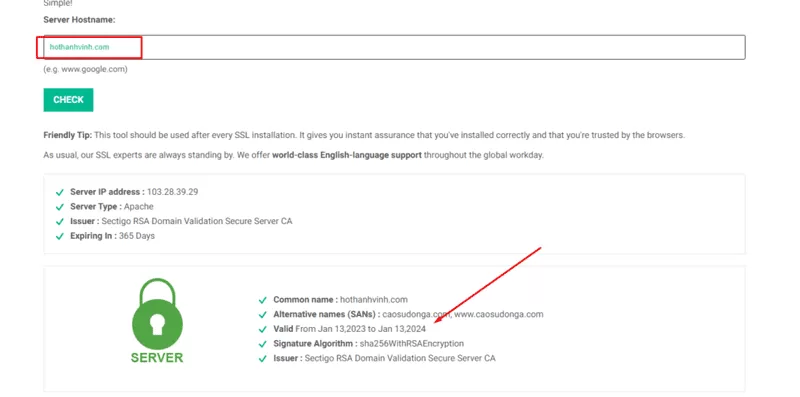Click the common name hothanhvinh.com
Image resolution: width=800 pixels, height=397 pixels.
pyautogui.click(x=374, y=300)
